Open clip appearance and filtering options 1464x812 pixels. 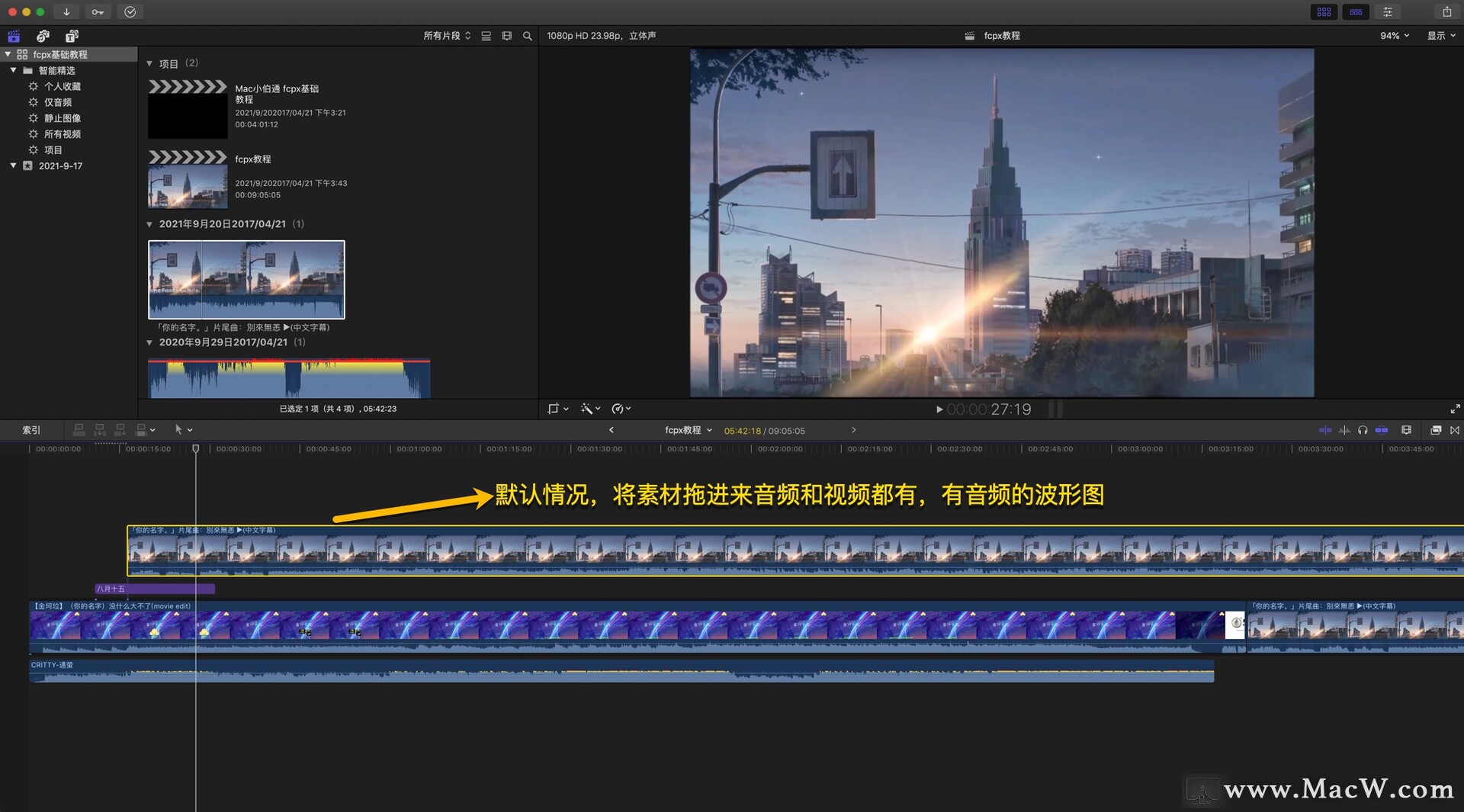(x=507, y=36)
